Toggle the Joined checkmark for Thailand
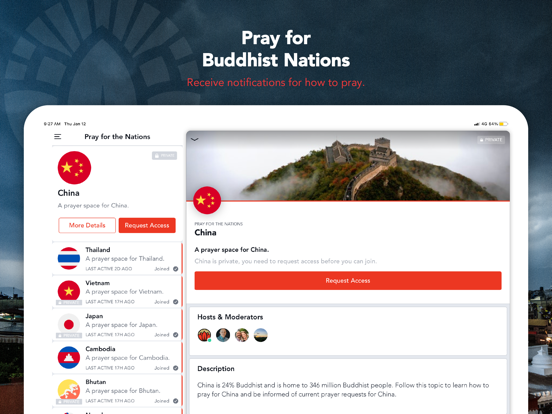 point(175,269)
